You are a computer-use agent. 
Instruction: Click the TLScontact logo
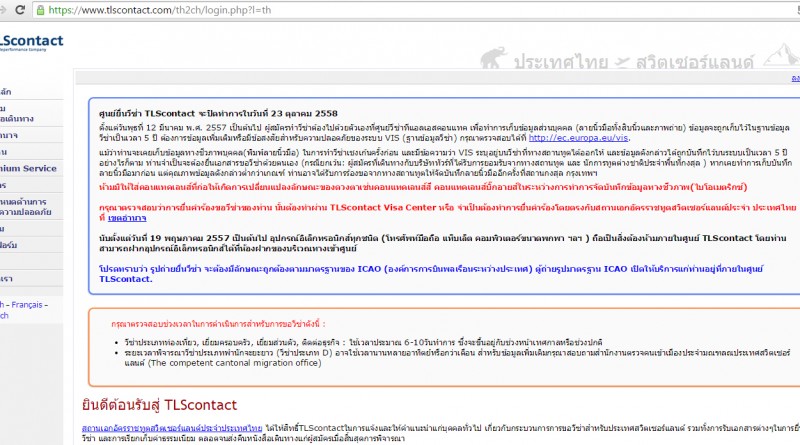click(x=31, y=42)
